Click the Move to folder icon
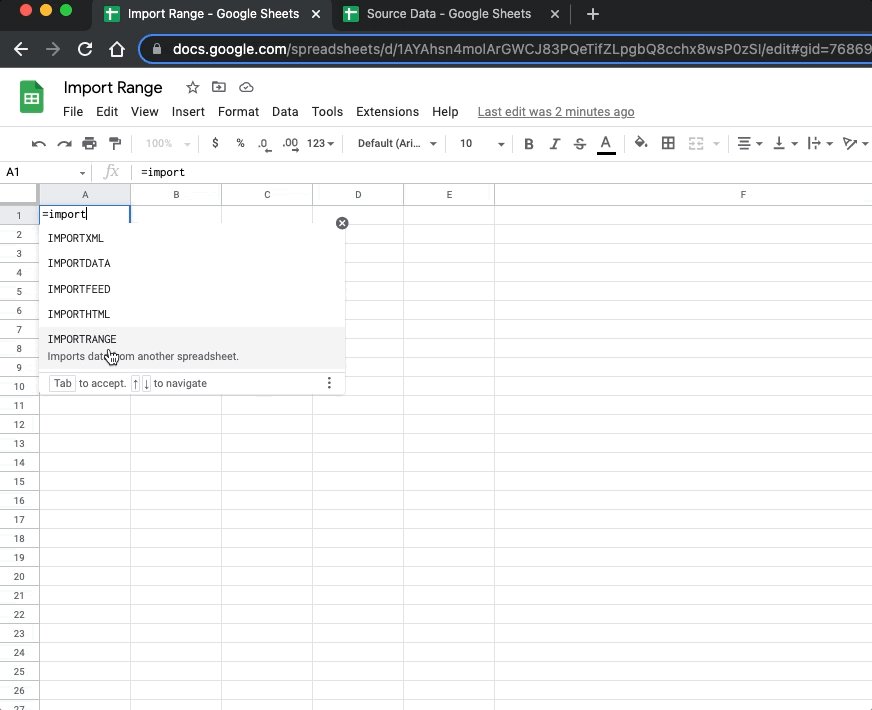Viewport: 872px width, 710px height. (x=219, y=87)
